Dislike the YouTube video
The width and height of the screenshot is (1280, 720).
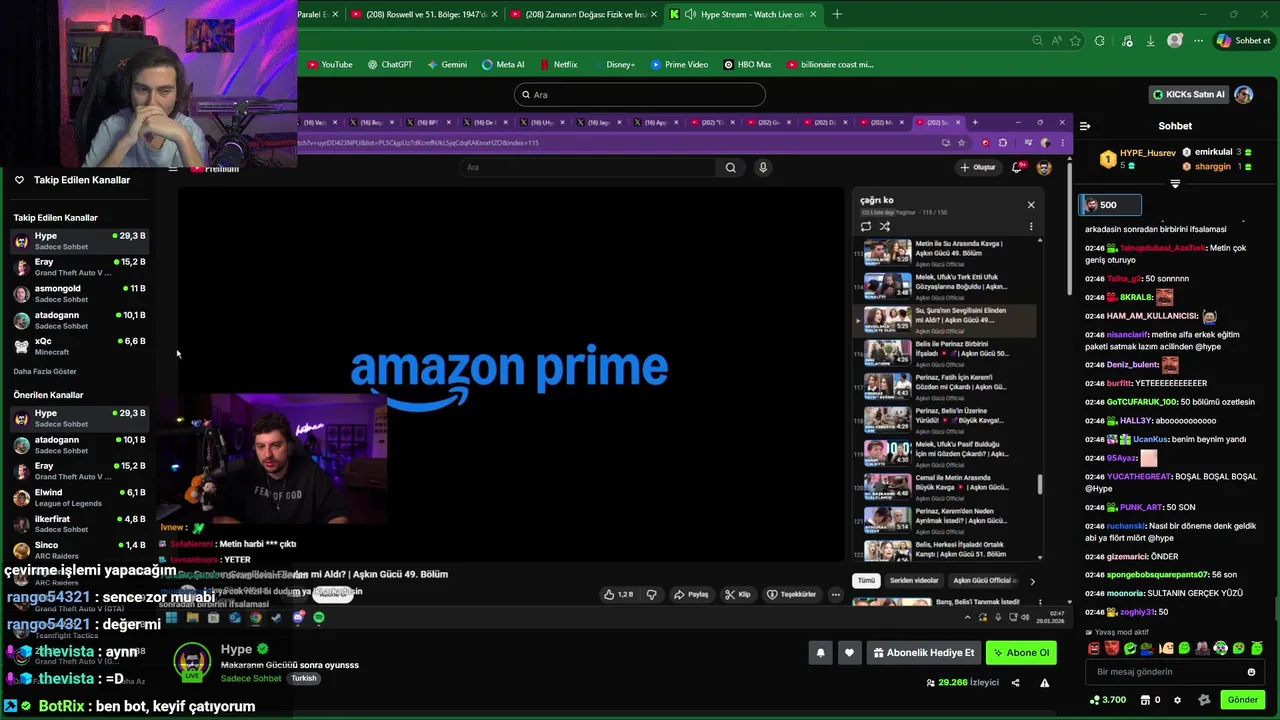651,594
